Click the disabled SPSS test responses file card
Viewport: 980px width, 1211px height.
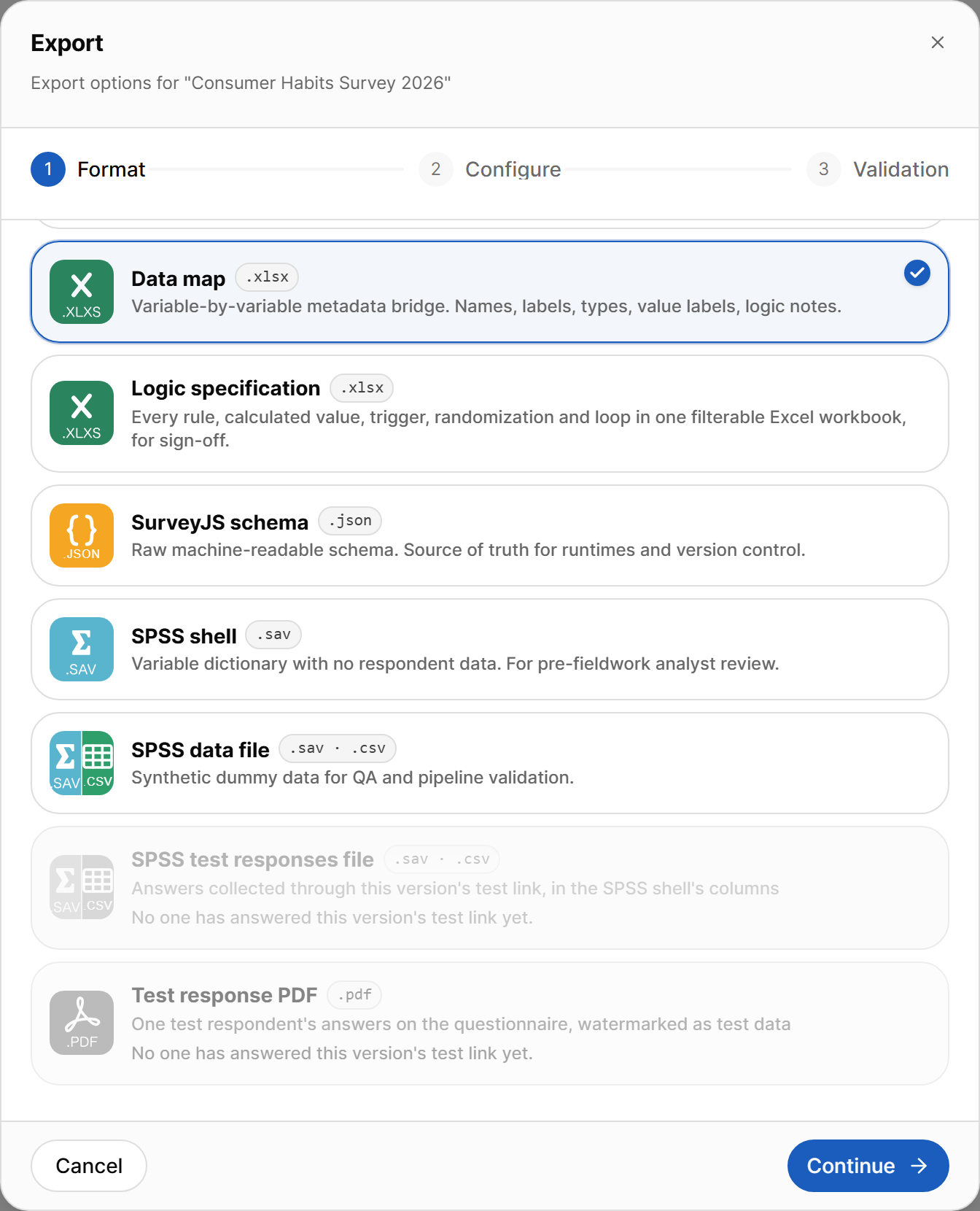[x=490, y=888]
